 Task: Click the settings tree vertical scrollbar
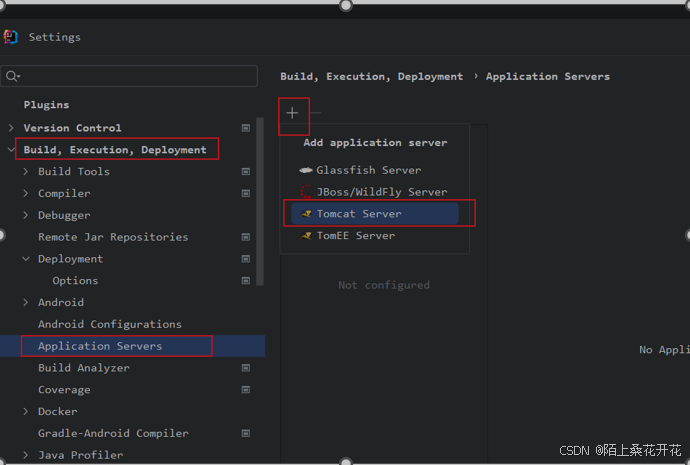[x=260, y=201]
